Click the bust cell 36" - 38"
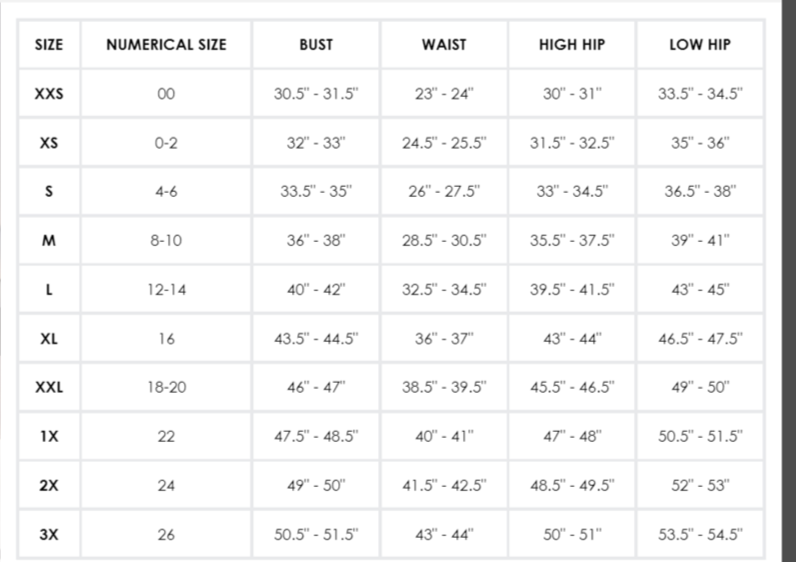 [316, 241]
